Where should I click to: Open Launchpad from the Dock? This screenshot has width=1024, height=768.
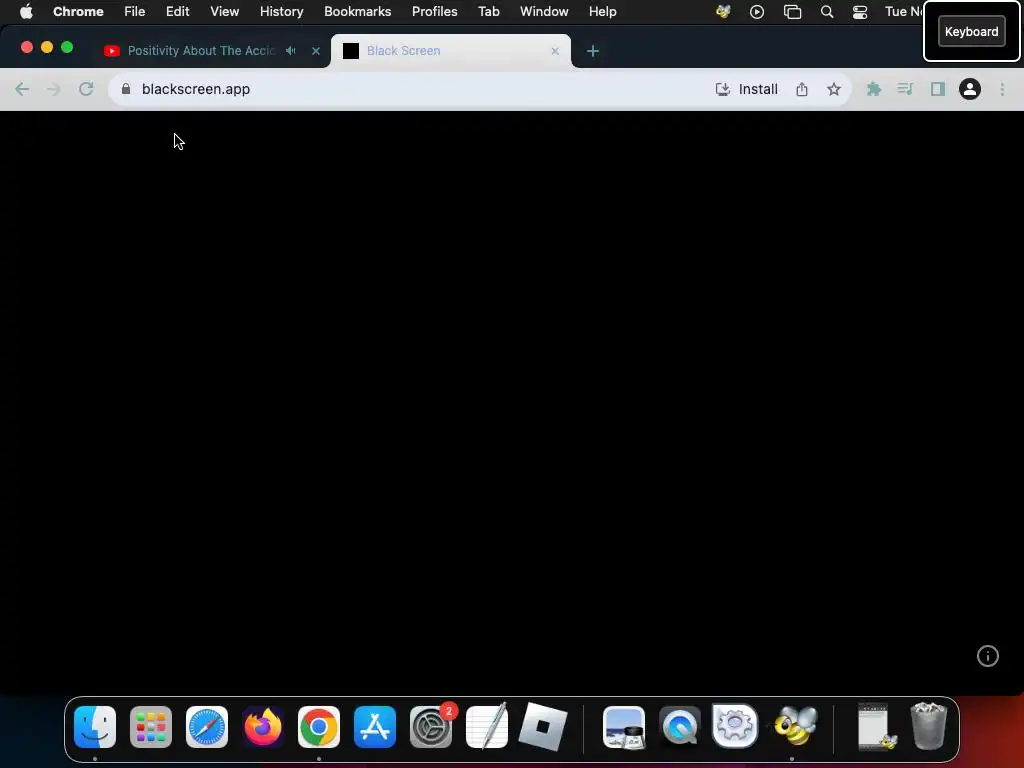(151, 726)
